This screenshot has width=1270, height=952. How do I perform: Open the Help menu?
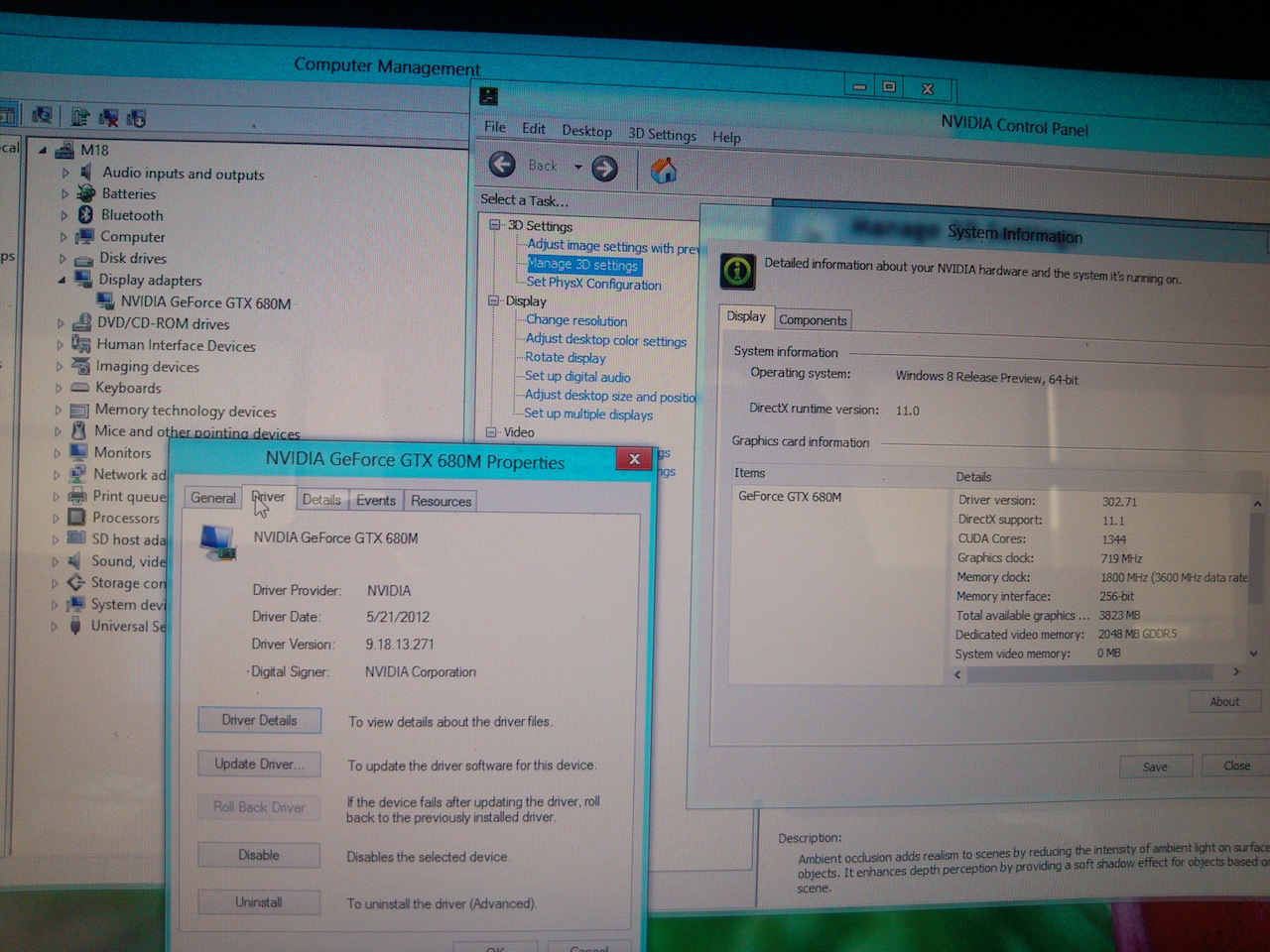coord(726,137)
